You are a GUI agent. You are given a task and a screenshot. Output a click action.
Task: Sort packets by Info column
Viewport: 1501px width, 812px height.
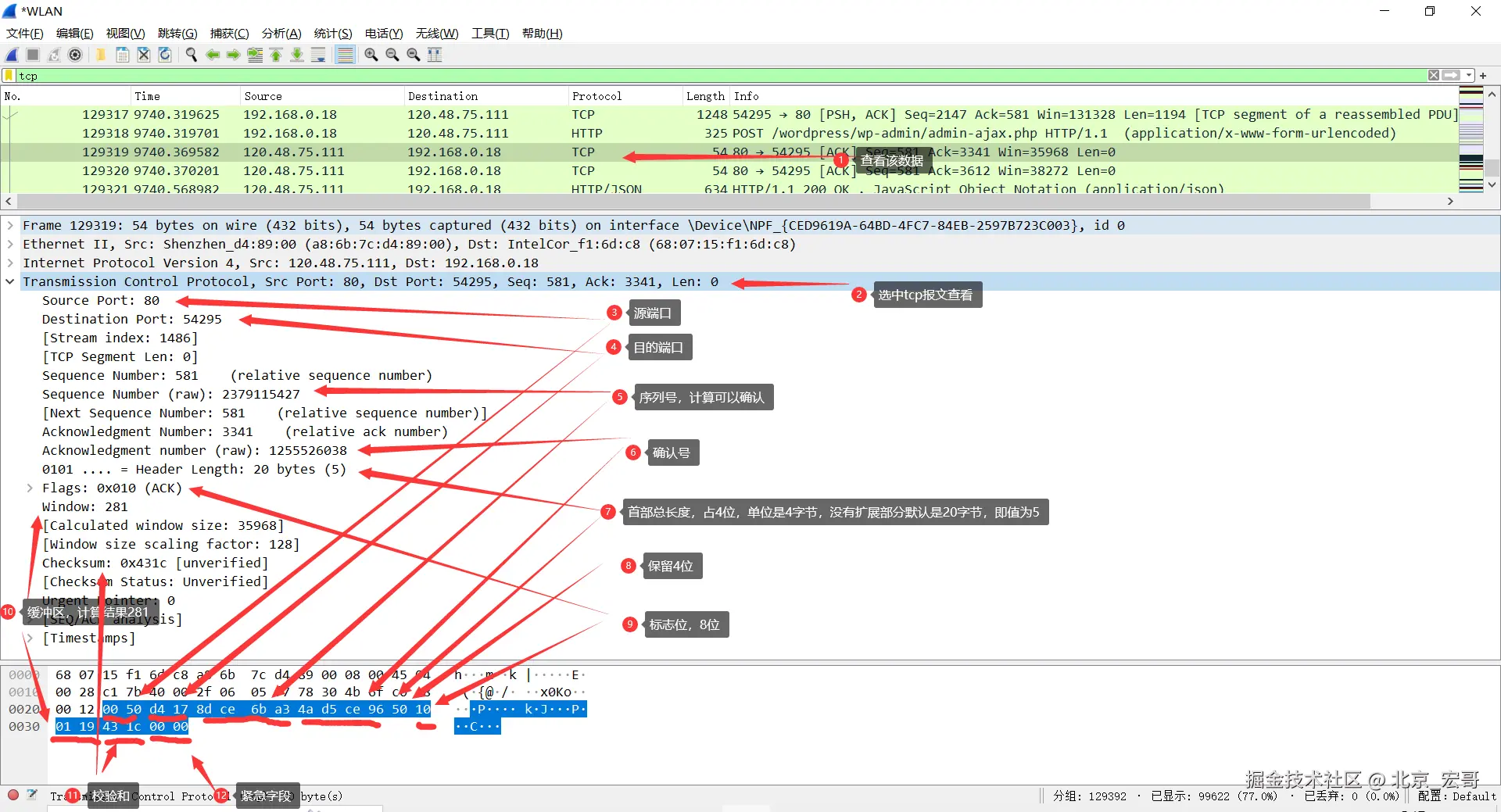point(1094,96)
